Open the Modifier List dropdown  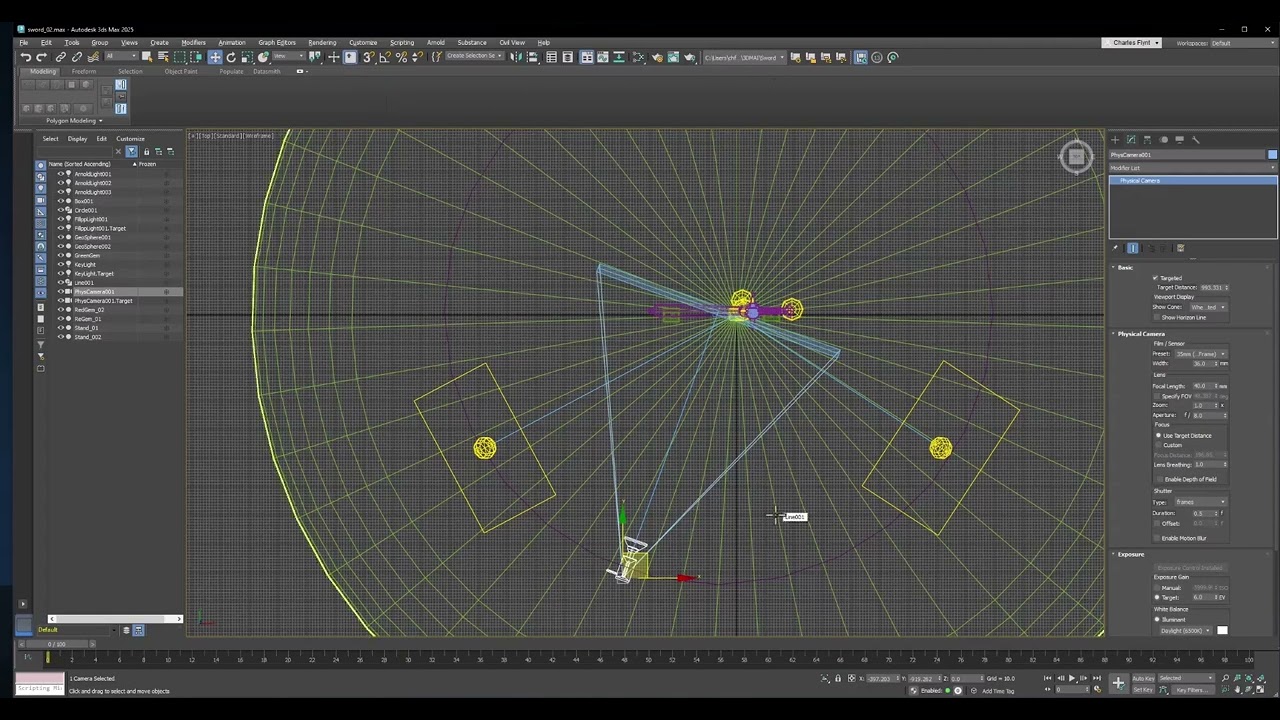pos(1193,168)
